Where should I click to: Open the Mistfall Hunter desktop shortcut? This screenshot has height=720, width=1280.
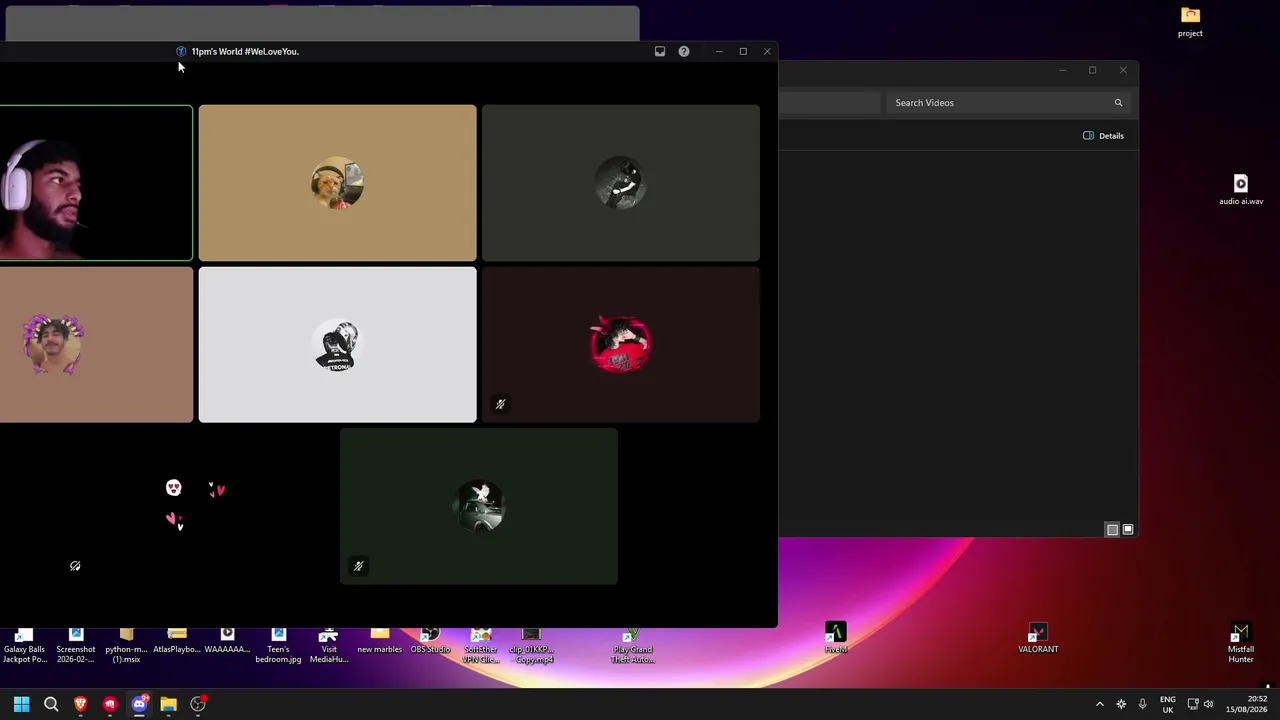[1241, 643]
